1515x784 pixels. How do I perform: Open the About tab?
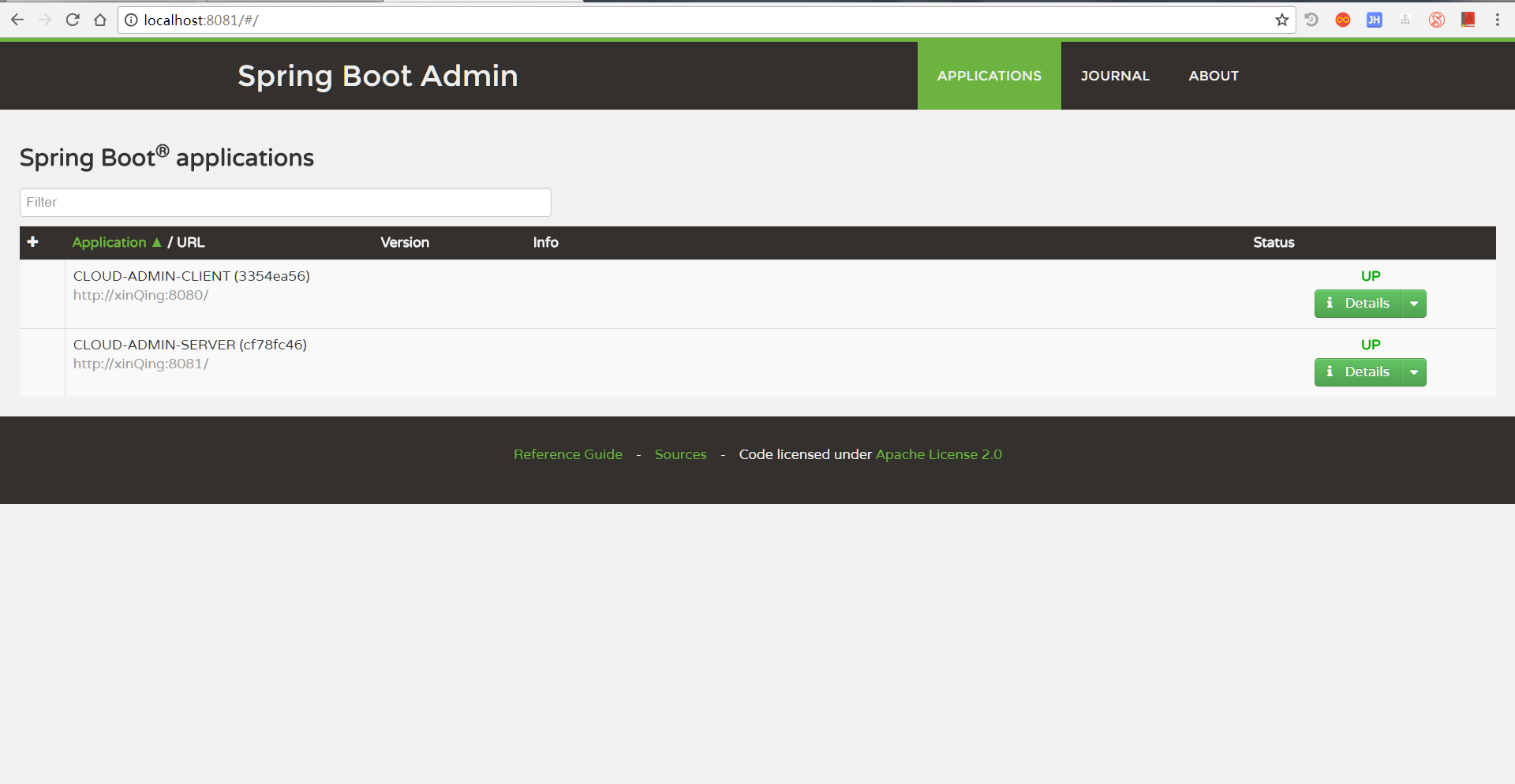click(x=1214, y=76)
